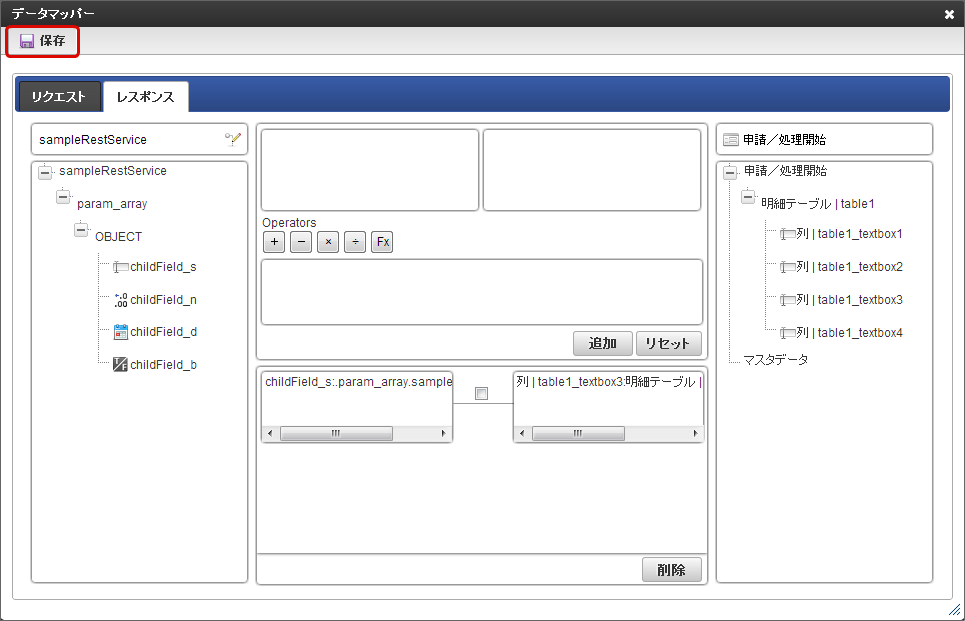The image size is (965, 621).
Task: Click the minus operator button
Action: (301, 242)
